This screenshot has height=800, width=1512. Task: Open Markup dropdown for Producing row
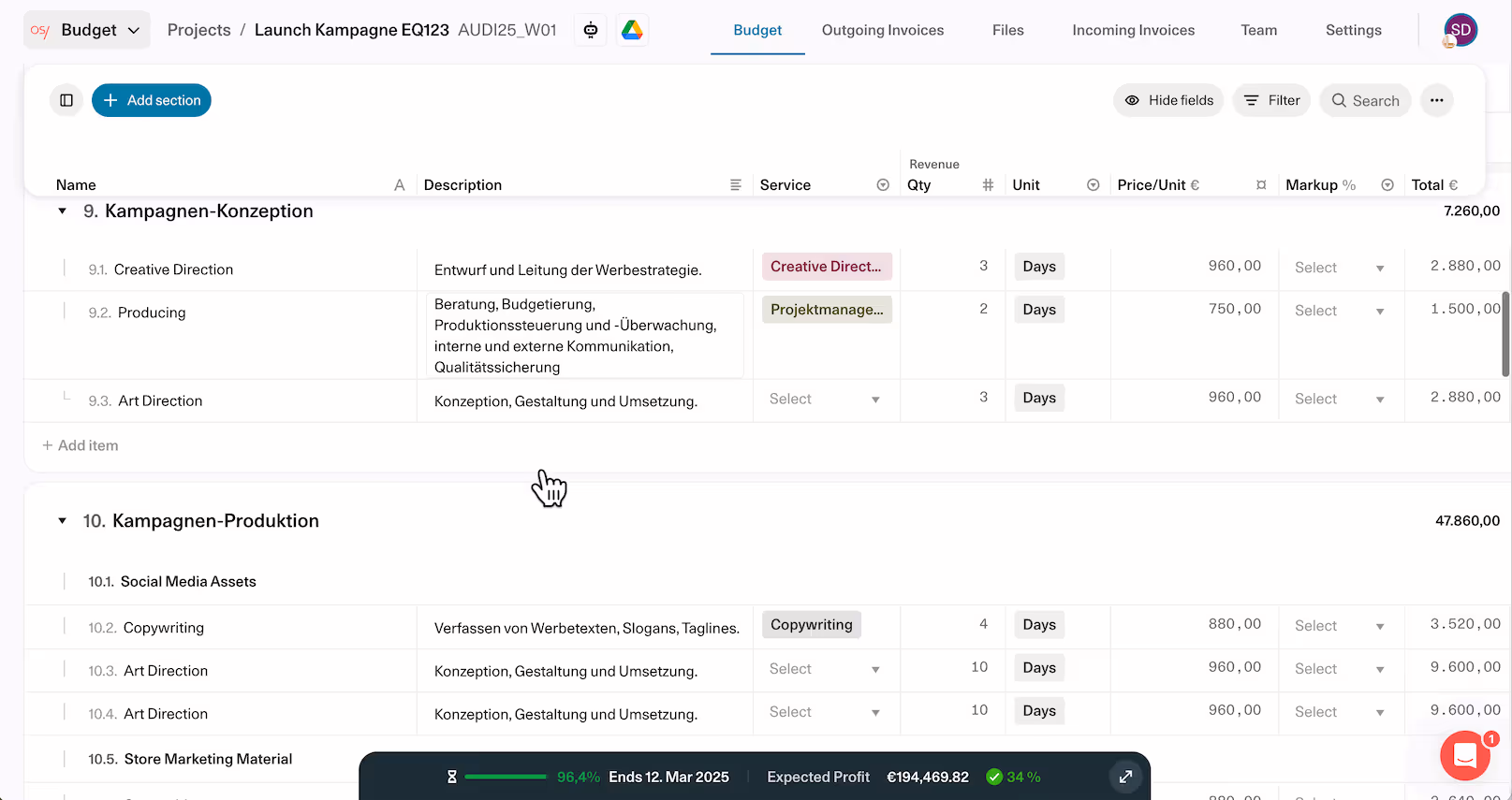coord(1340,312)
